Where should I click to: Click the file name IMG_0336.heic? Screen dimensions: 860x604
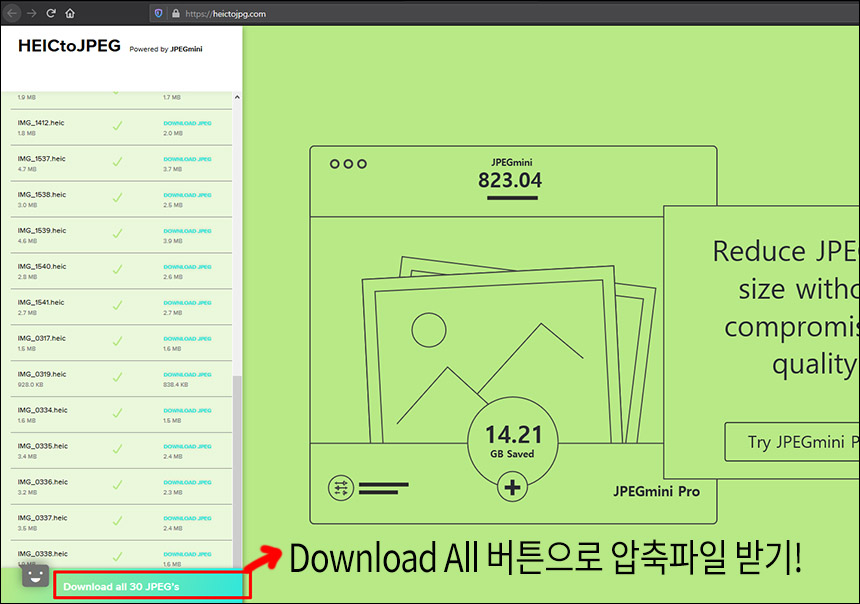point(43,482)
